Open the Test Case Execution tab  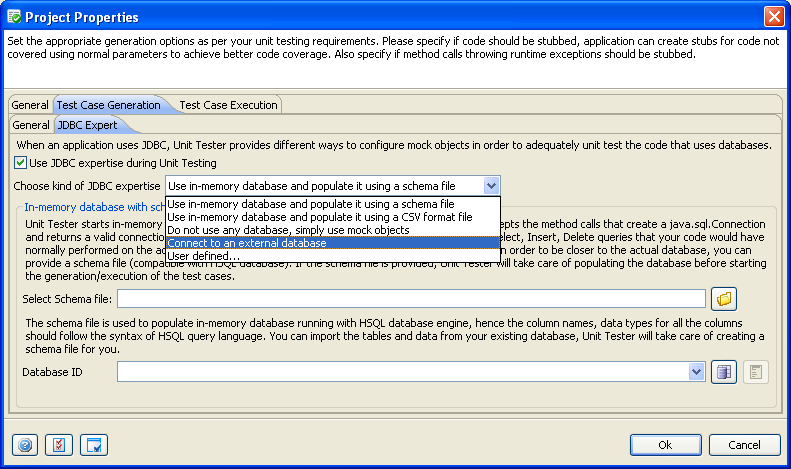pyautogui.click(x=228, y=105)
